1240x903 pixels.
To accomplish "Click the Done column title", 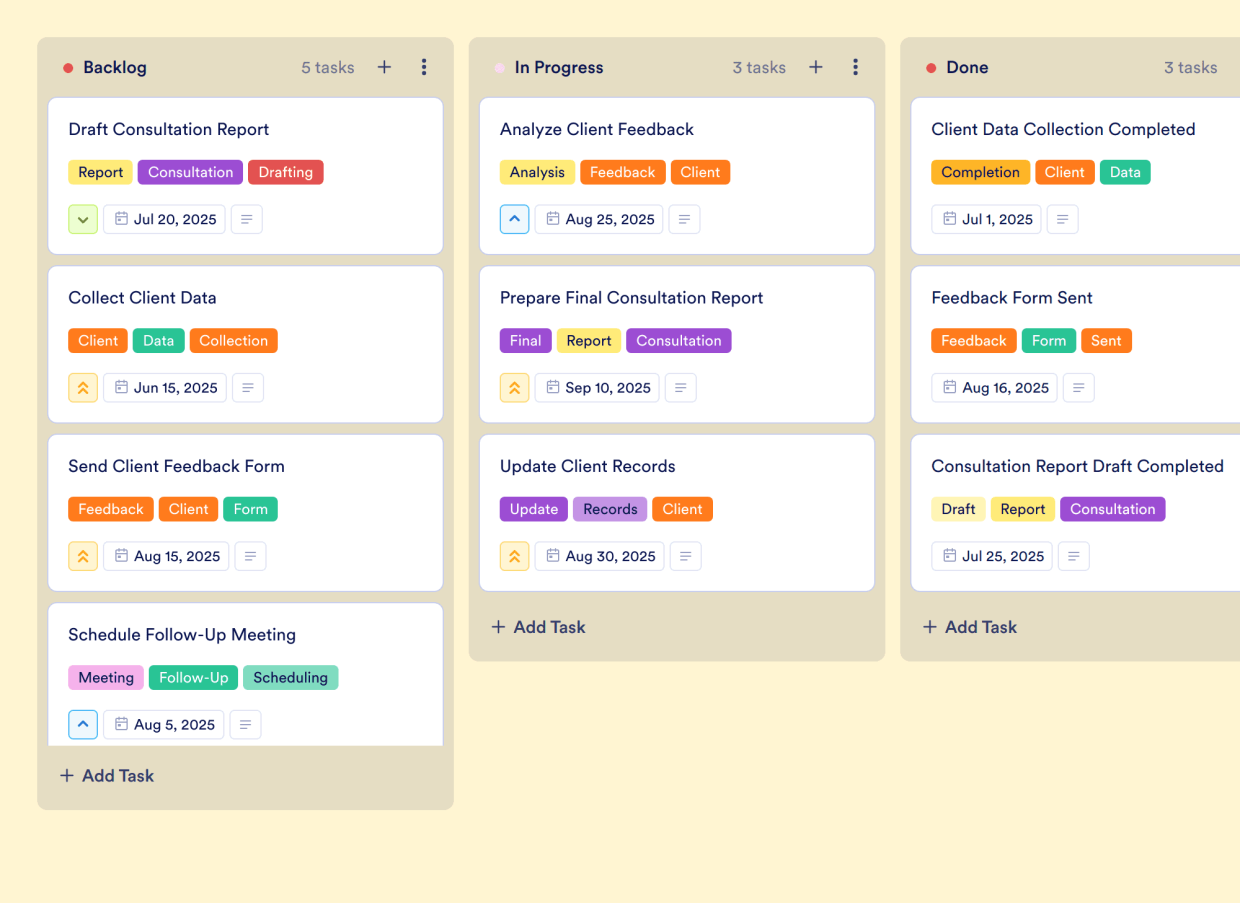I will 967,68.
